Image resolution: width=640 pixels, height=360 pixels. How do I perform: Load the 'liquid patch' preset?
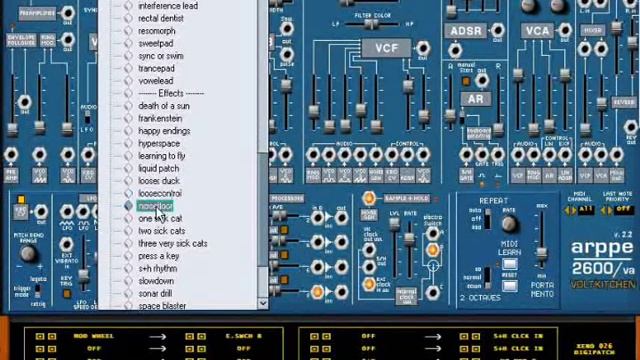coord(158,169)
